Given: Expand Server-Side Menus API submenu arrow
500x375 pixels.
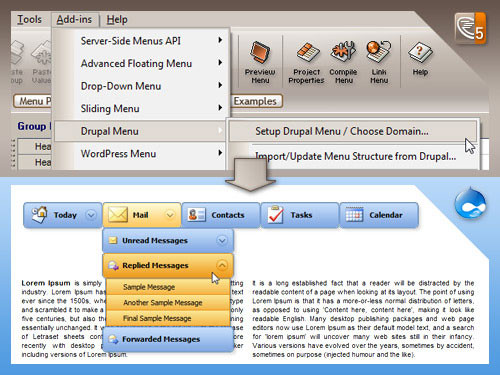Looking at the screenshot, I should (220, 40).
